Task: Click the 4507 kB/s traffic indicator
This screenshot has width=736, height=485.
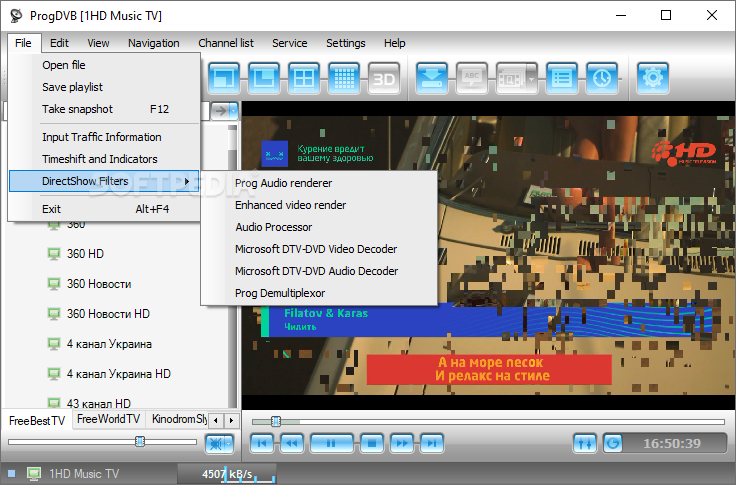Action: click(227, 474)
